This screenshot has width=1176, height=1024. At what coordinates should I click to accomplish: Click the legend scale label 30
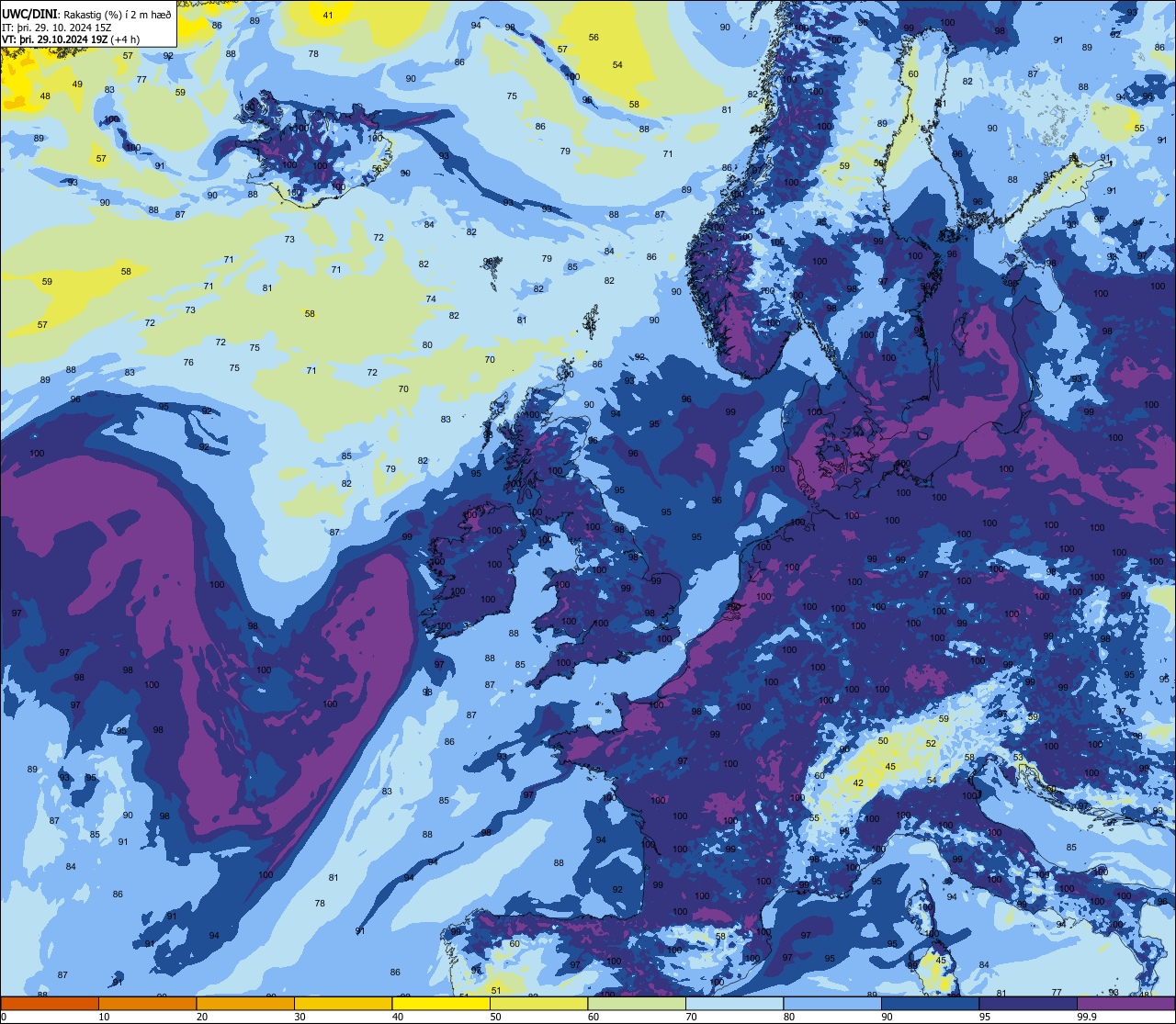point(300,1017)
